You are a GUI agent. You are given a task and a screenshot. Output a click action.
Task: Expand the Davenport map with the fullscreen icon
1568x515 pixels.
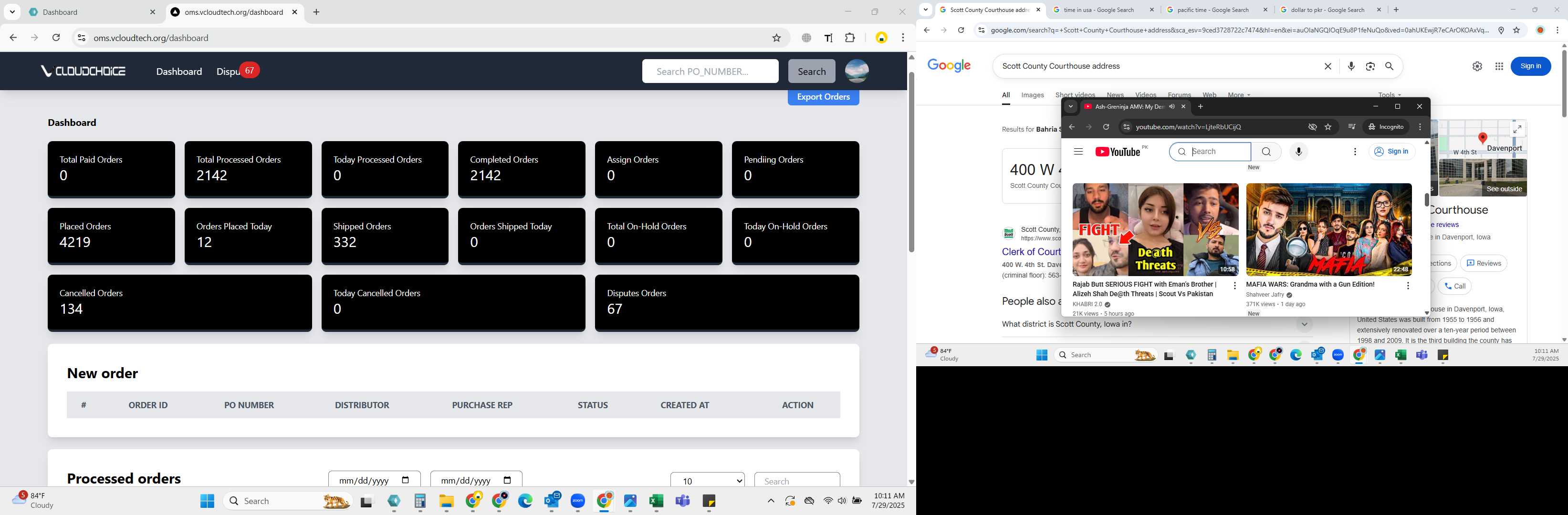[1517, 129]
